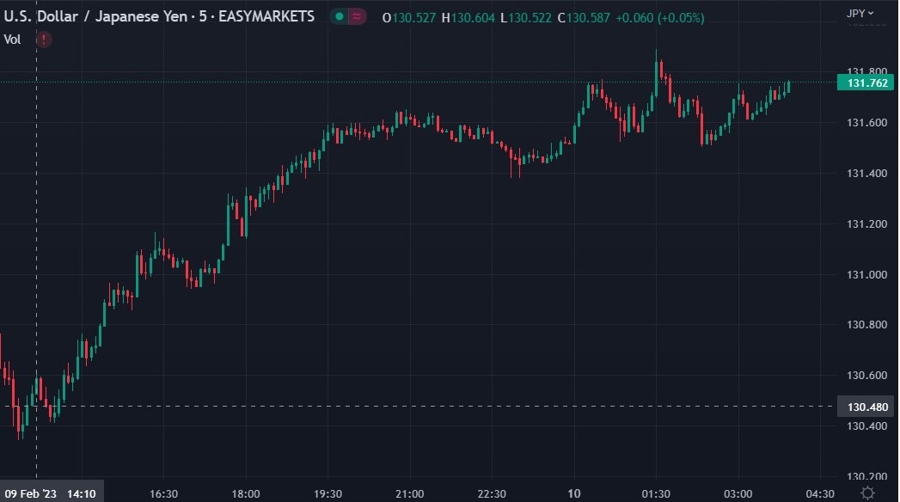Click the 130.600 price axis label
Screen dimensions: 900x502
coord(867,375)
